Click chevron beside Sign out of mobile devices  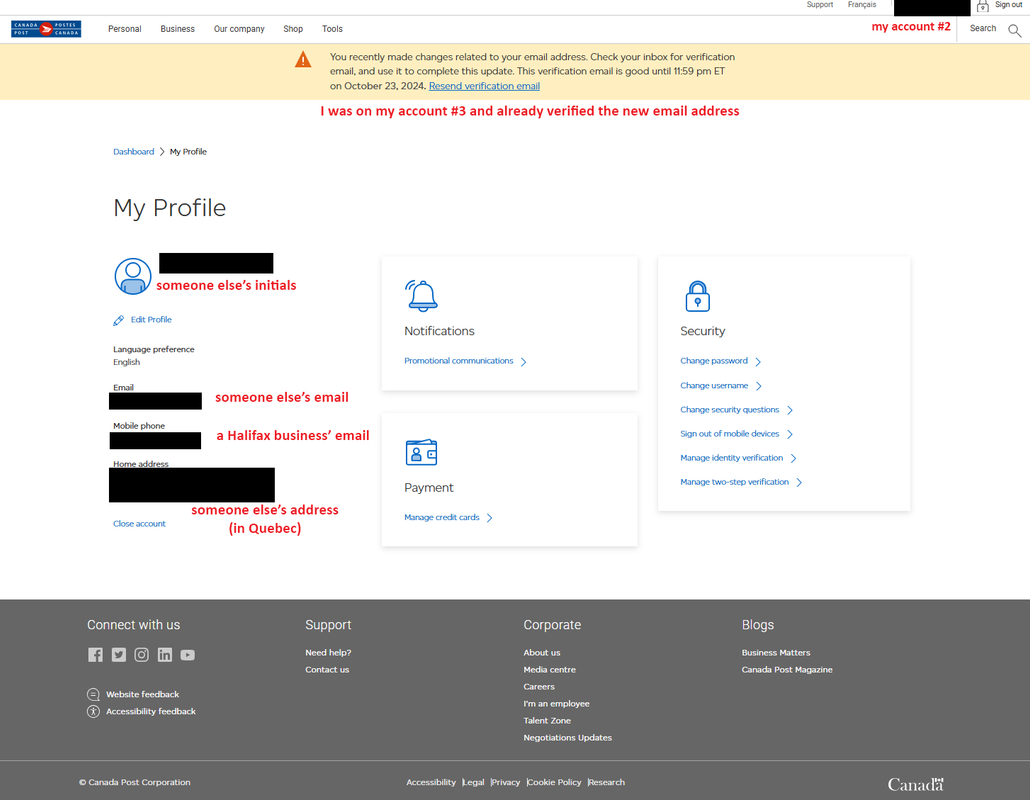click(790, 434)
